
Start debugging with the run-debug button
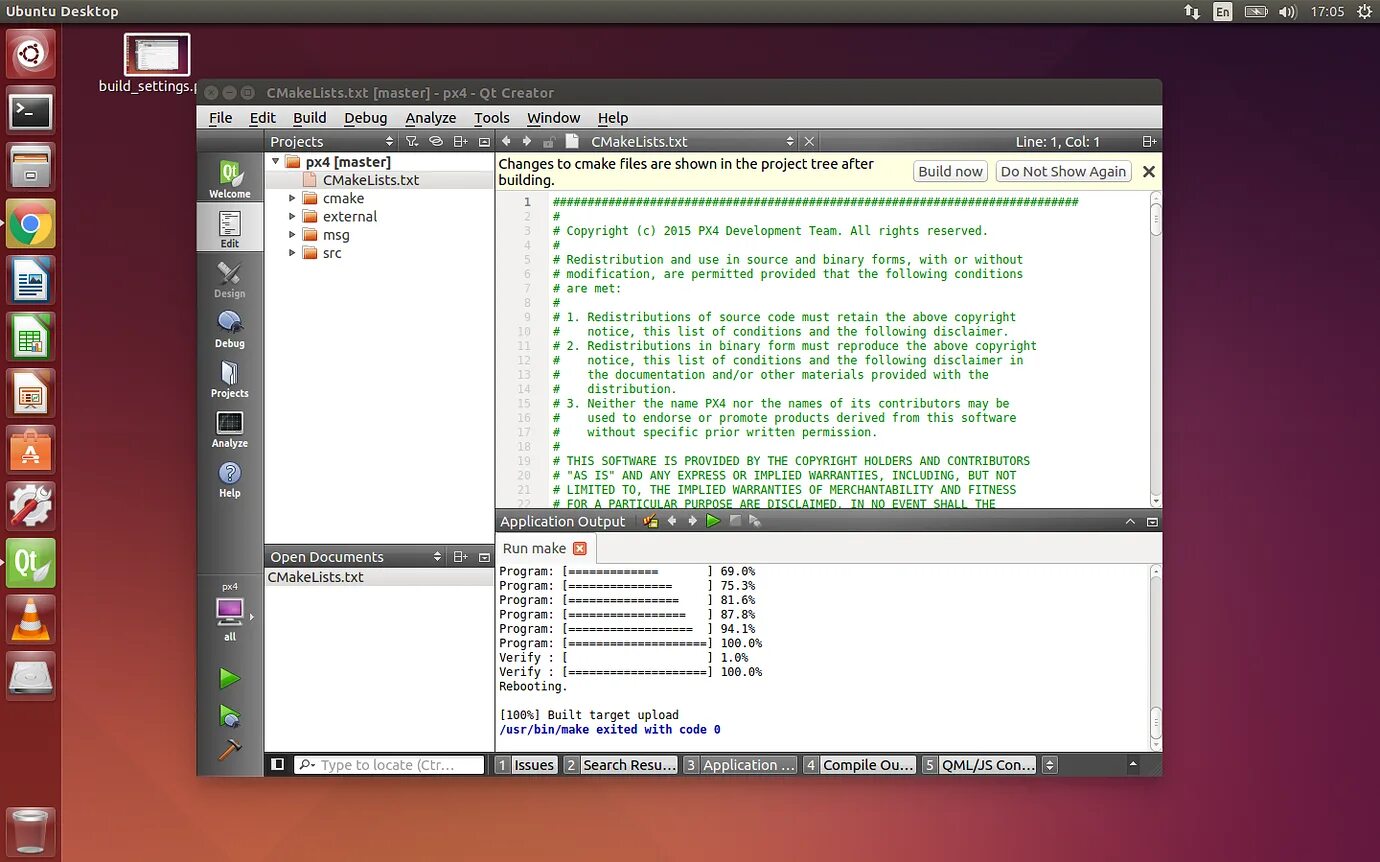(x=230, y=715)
